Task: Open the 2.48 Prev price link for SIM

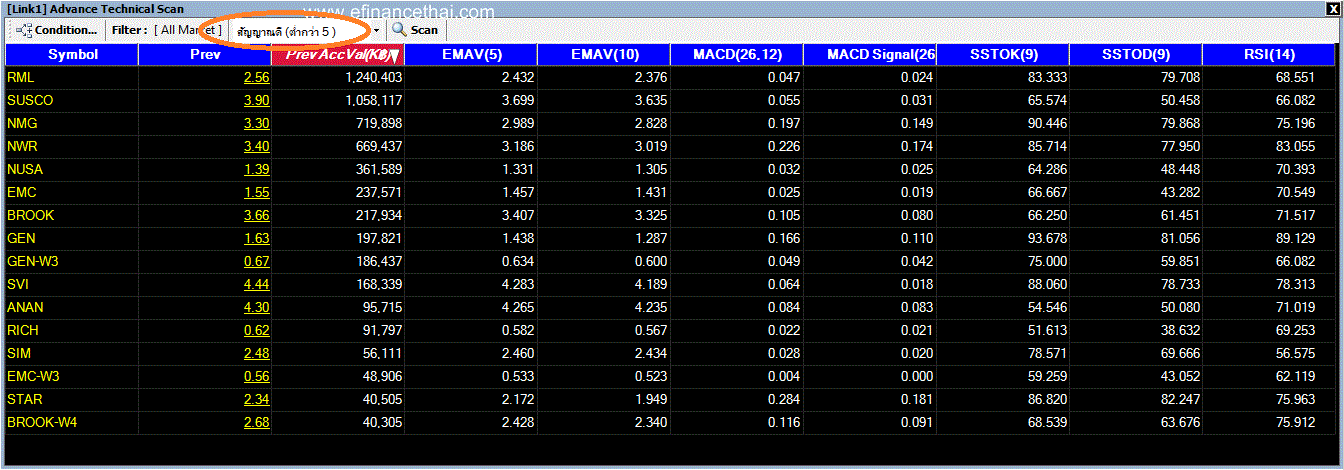Action: (256, 353)
